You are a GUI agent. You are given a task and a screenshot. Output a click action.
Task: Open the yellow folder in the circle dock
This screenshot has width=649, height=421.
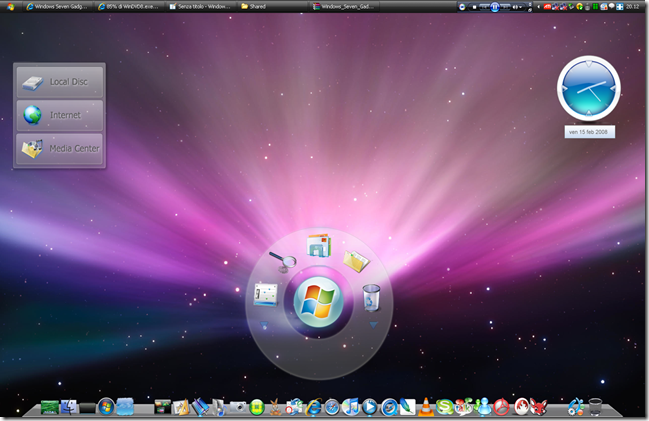(x=355, y=260)
